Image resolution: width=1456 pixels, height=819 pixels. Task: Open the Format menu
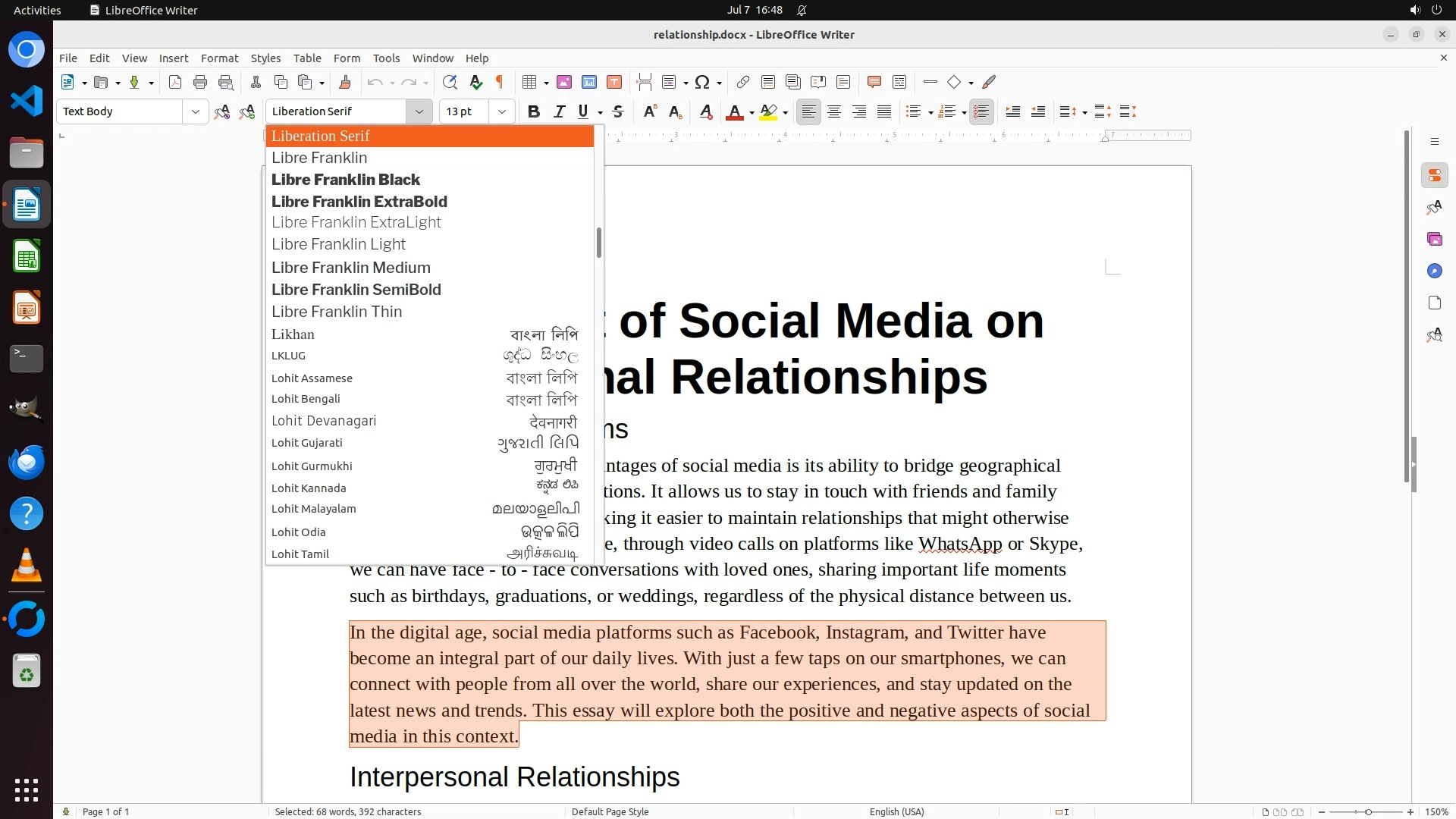click(x=219, y=58)
